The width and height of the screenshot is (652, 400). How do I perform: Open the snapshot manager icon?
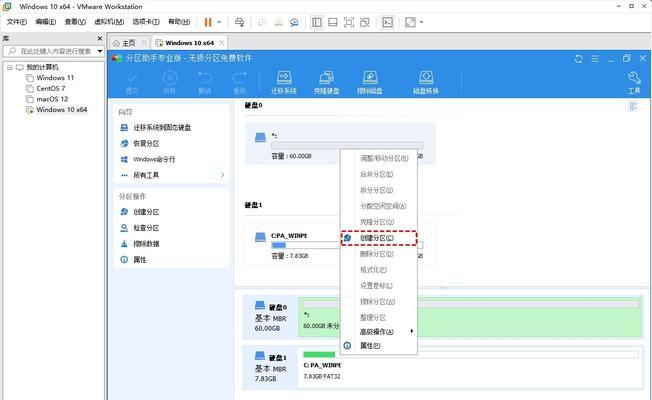[294, 22]
